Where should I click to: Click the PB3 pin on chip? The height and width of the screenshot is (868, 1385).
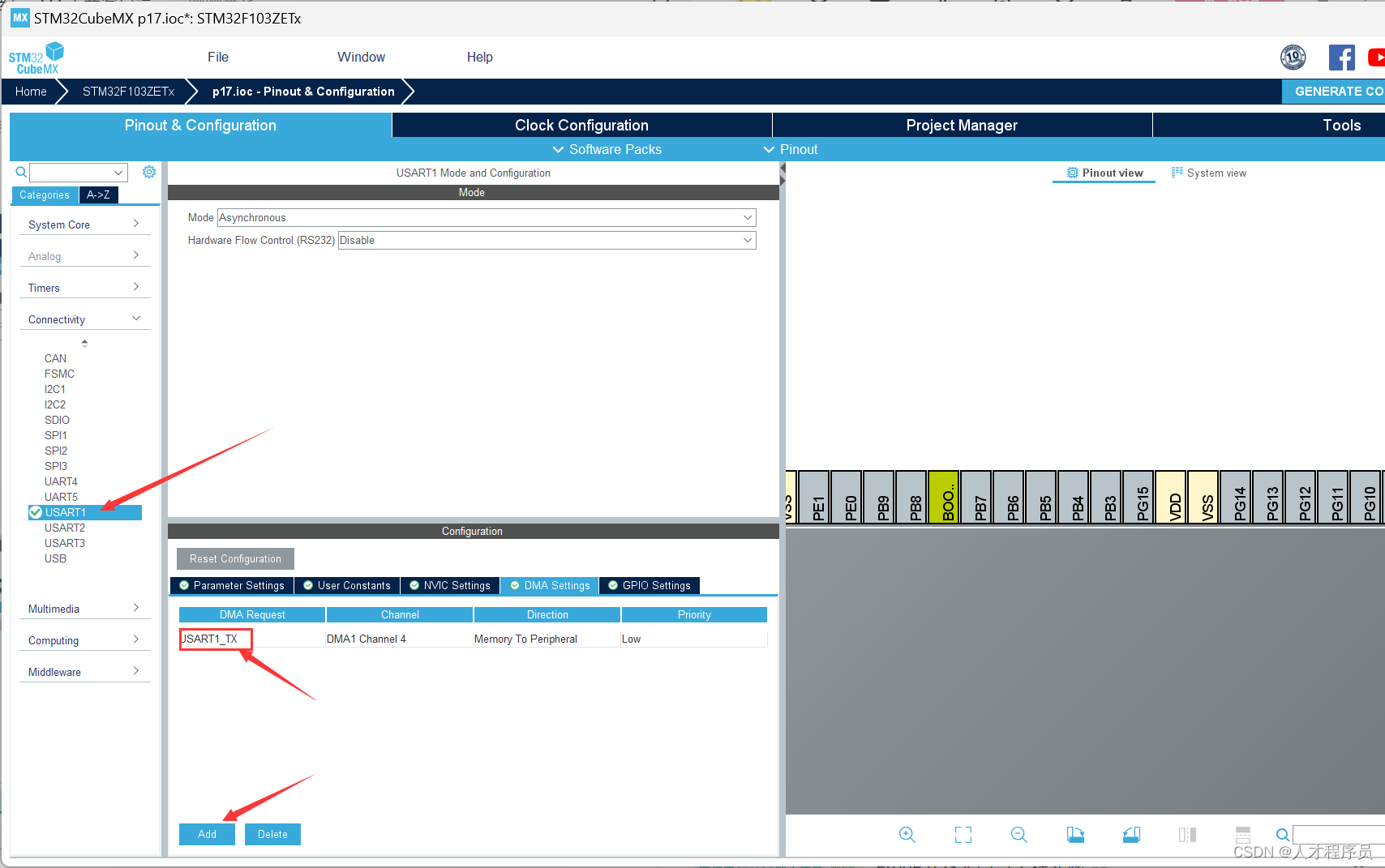pyautogui.click(x=1106, y=497)
